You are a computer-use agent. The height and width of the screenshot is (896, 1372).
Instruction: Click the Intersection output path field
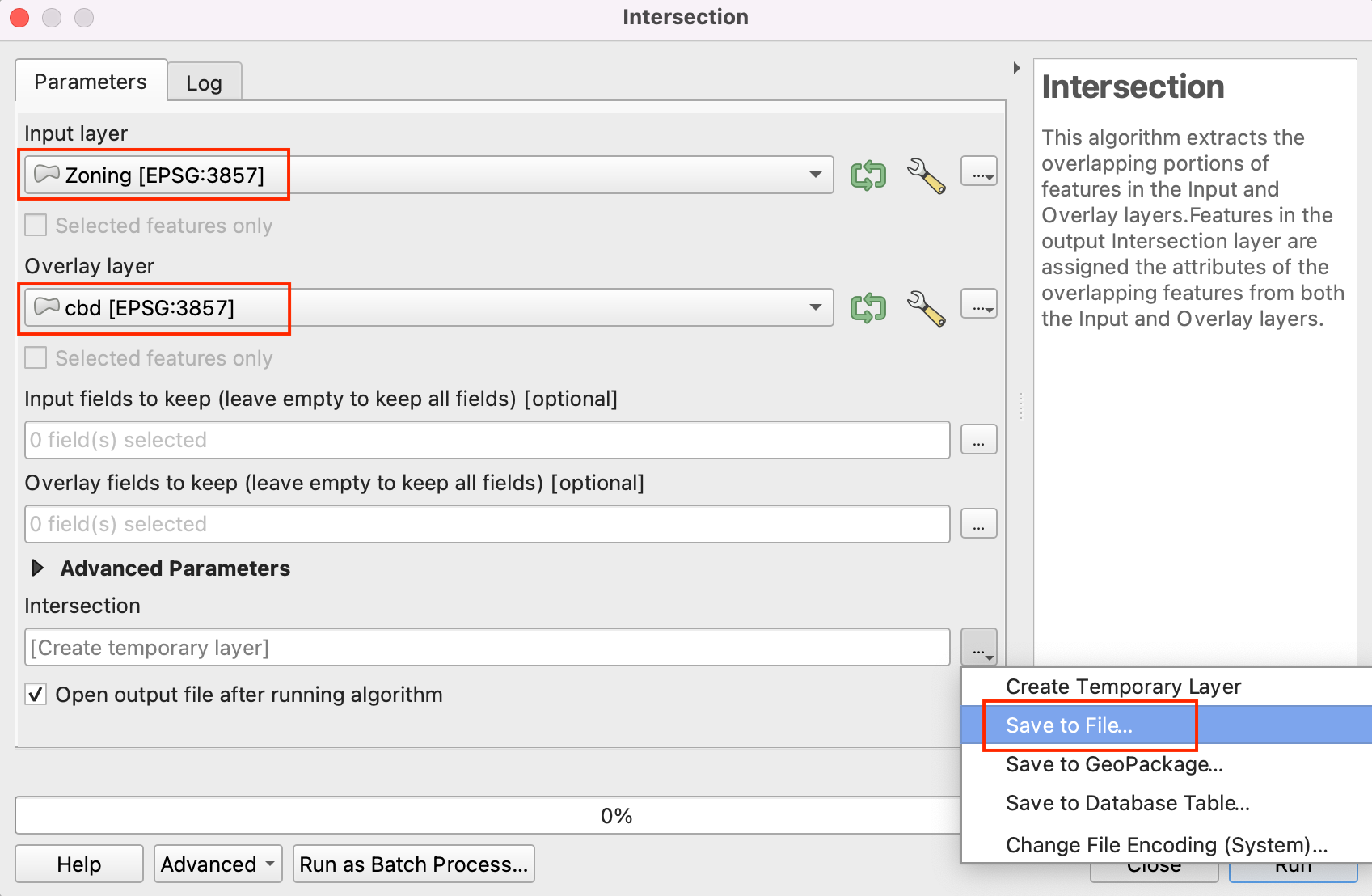tap(487, 648)
